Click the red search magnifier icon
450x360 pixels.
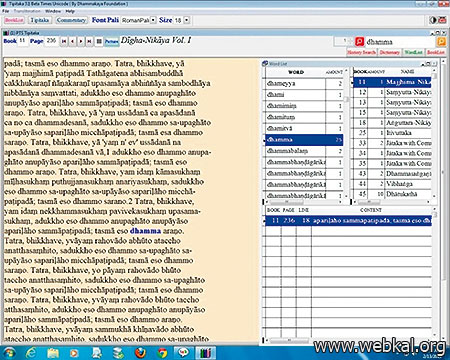(x=359, y=42)
